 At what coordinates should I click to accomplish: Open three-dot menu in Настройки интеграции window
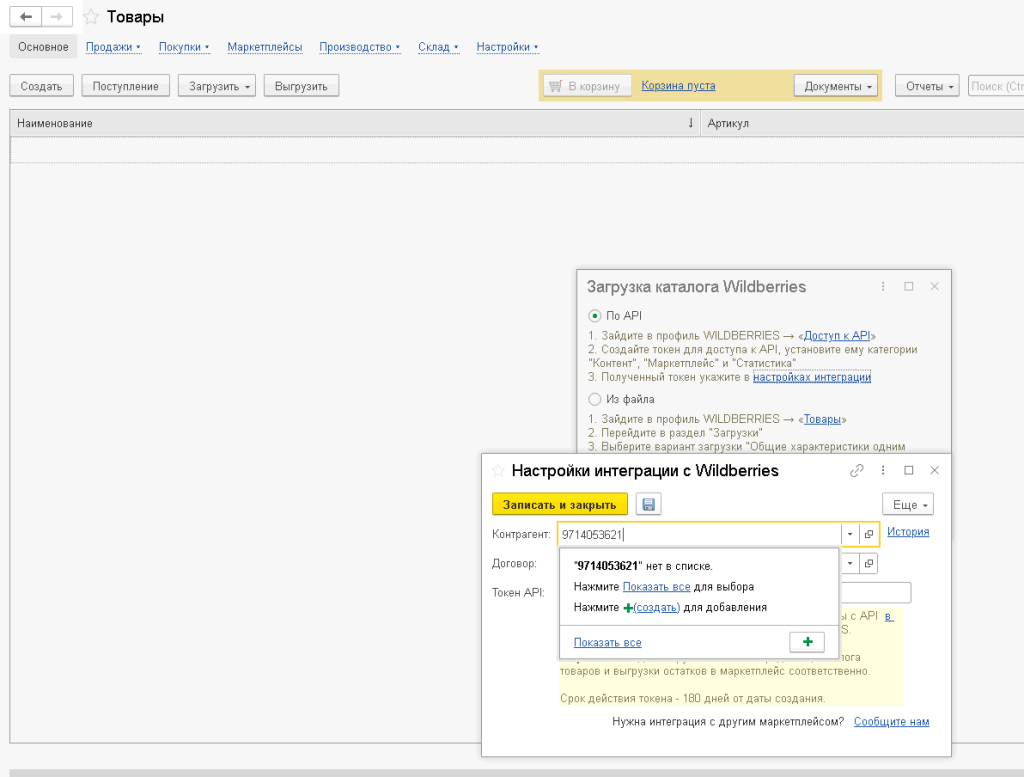pyautogui.click(x=883, y=471)
